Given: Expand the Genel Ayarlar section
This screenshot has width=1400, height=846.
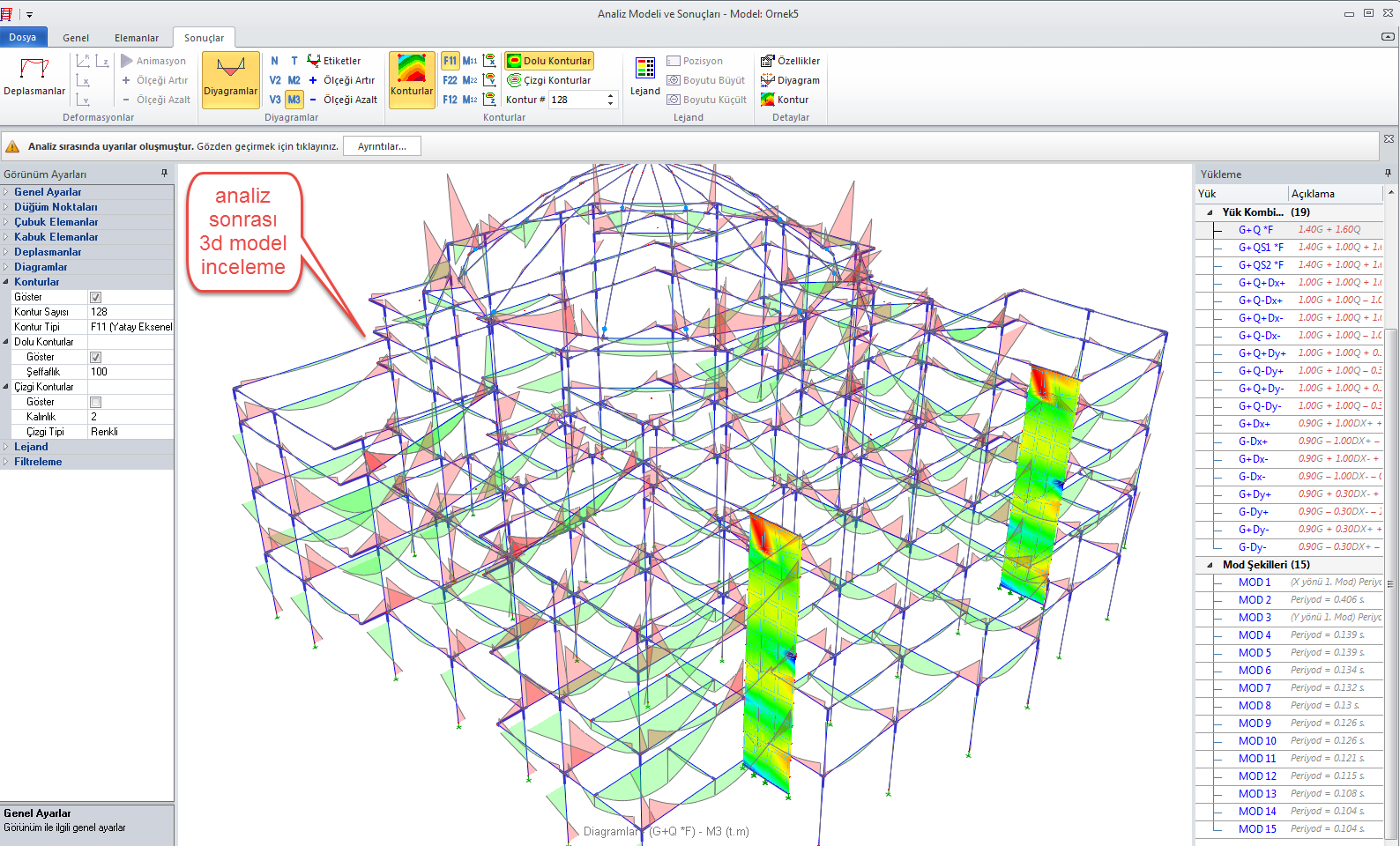Looking at the screenshot, I should (x=6, y=192).
